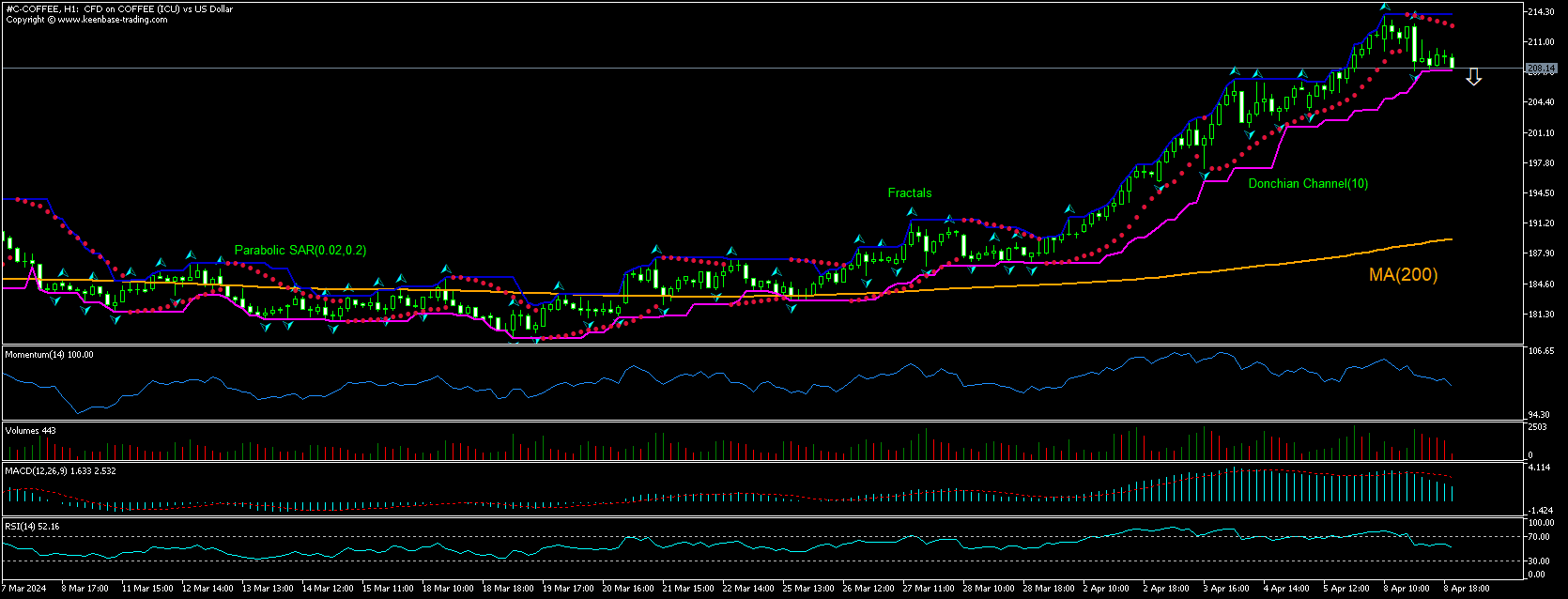The image size is (1568, 599).
Task: Click the fractal arrow just below the Fractals label
Action: coord(911,212)
